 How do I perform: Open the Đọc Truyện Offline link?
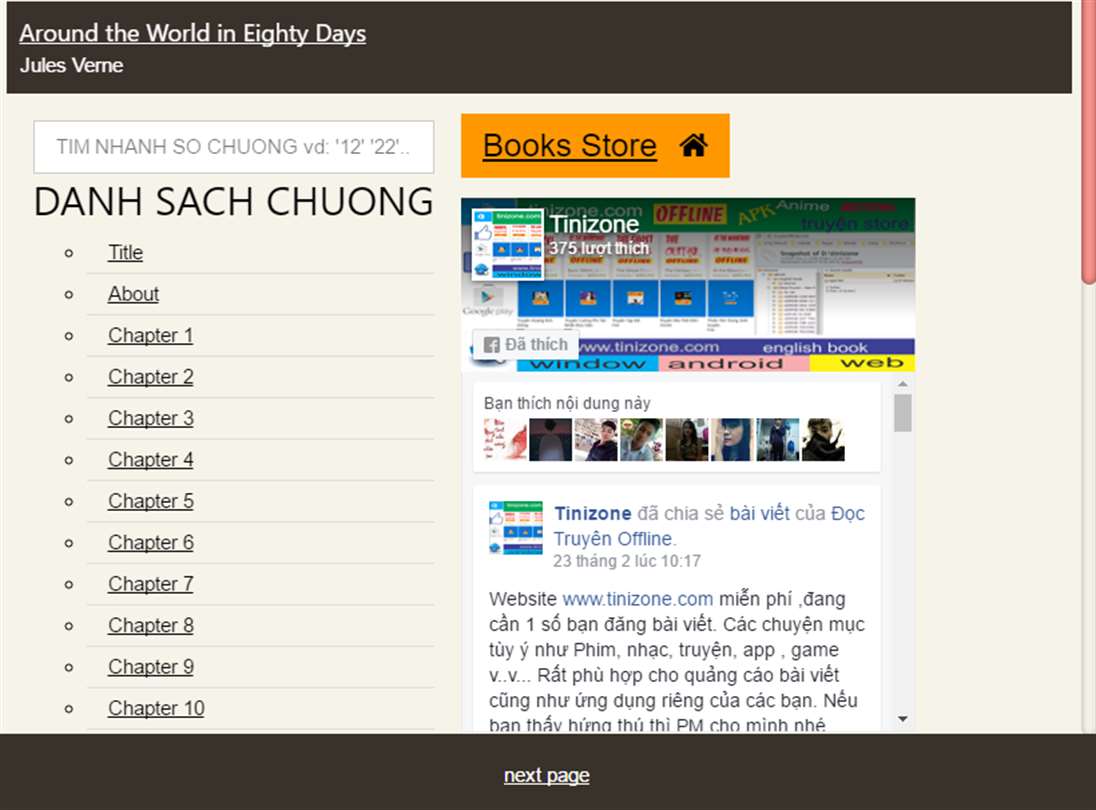pyautogui.click(x=709, y=526)
